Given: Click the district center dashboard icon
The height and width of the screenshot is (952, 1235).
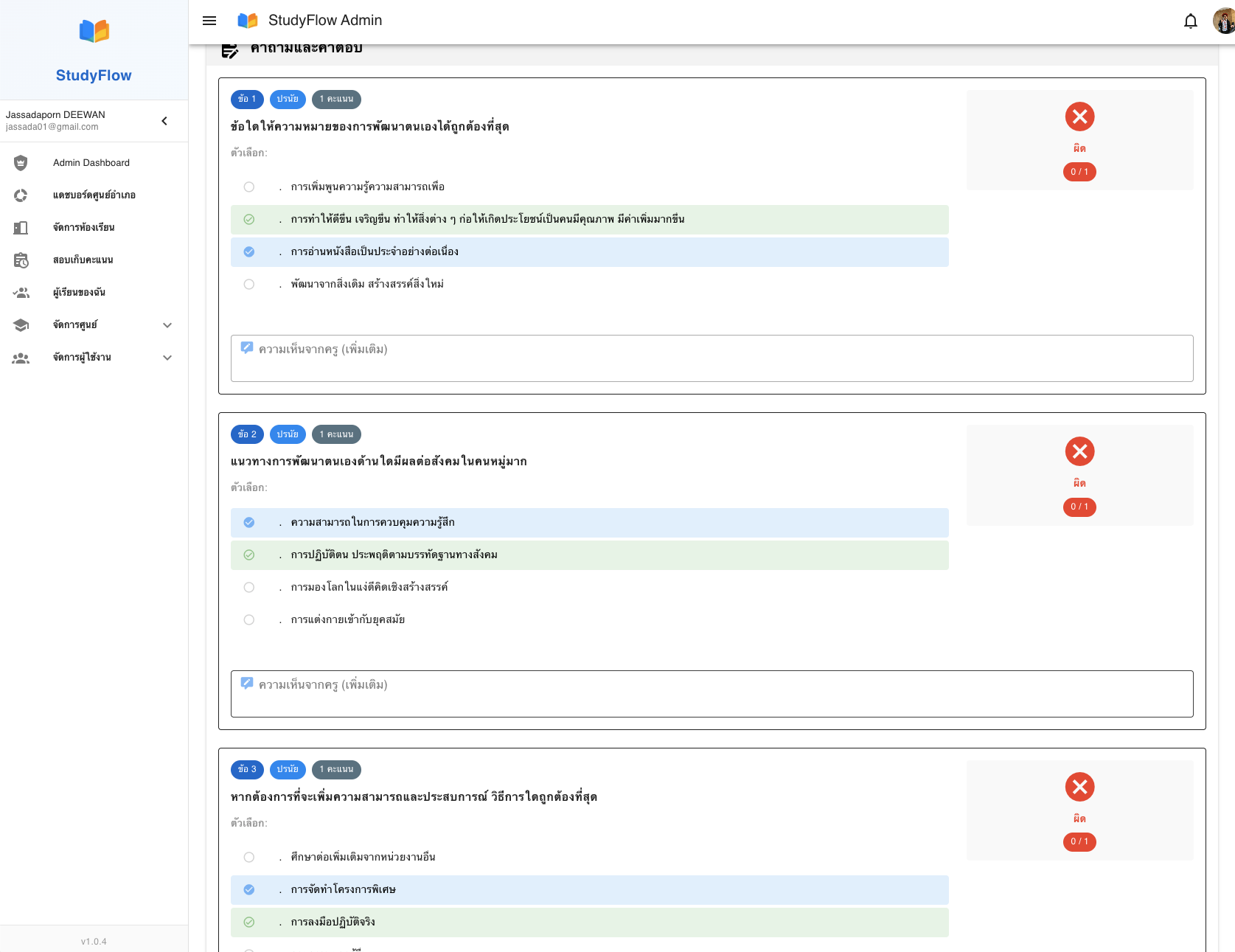Looking at the screenshot, I should click(x=21, y=195).
